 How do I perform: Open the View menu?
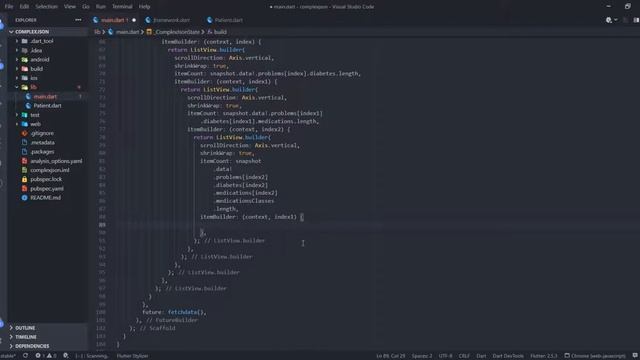click(70, 7)
